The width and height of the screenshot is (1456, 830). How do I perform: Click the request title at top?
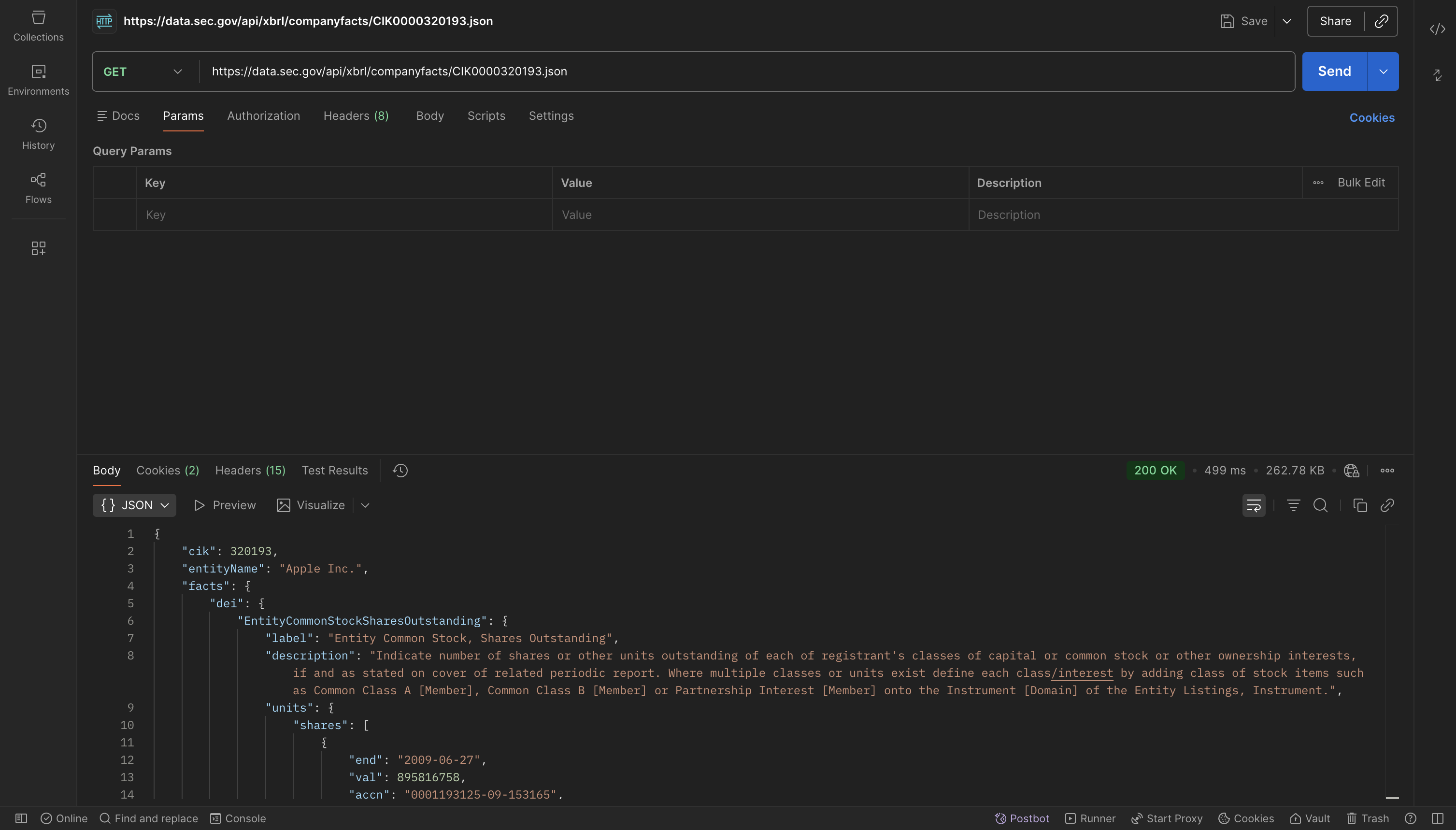(308, 21)
